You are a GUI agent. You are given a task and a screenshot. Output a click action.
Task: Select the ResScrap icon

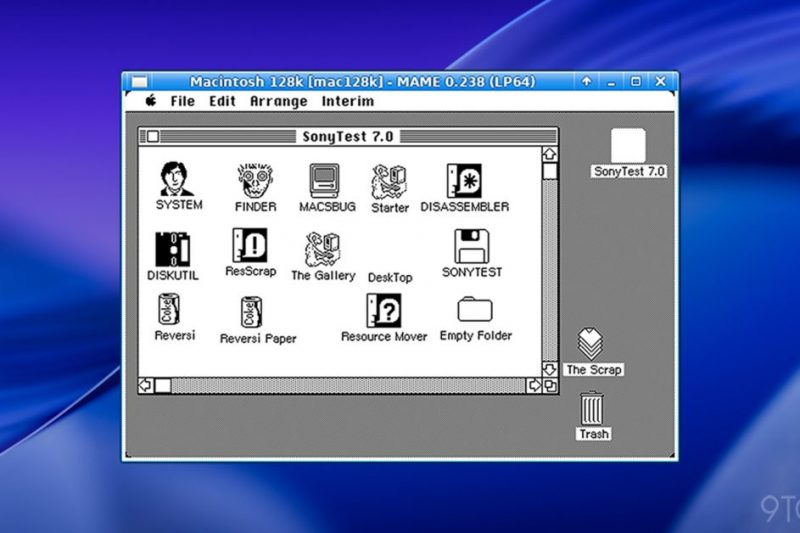click(249, 245)
